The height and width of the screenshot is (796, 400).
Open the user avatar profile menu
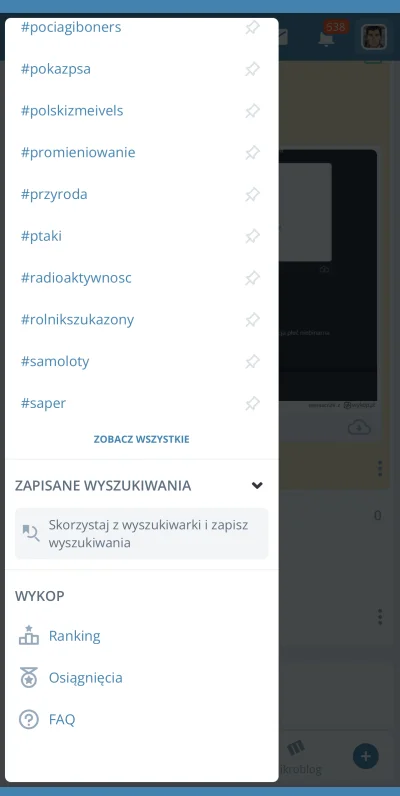tap(374, 37)
